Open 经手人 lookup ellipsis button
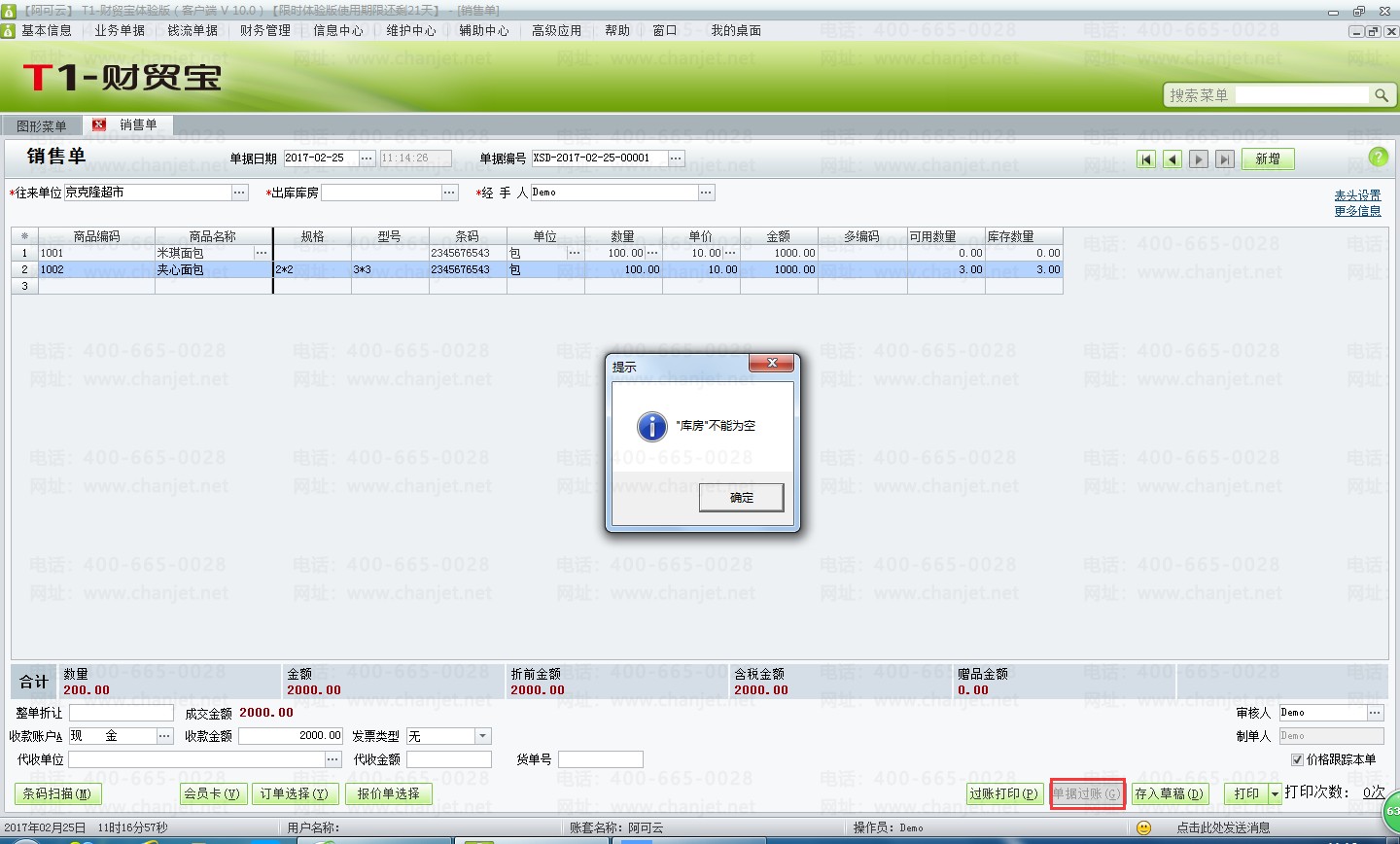The image size is (1400, 844). pyautogui.click(x=707, y=193)
